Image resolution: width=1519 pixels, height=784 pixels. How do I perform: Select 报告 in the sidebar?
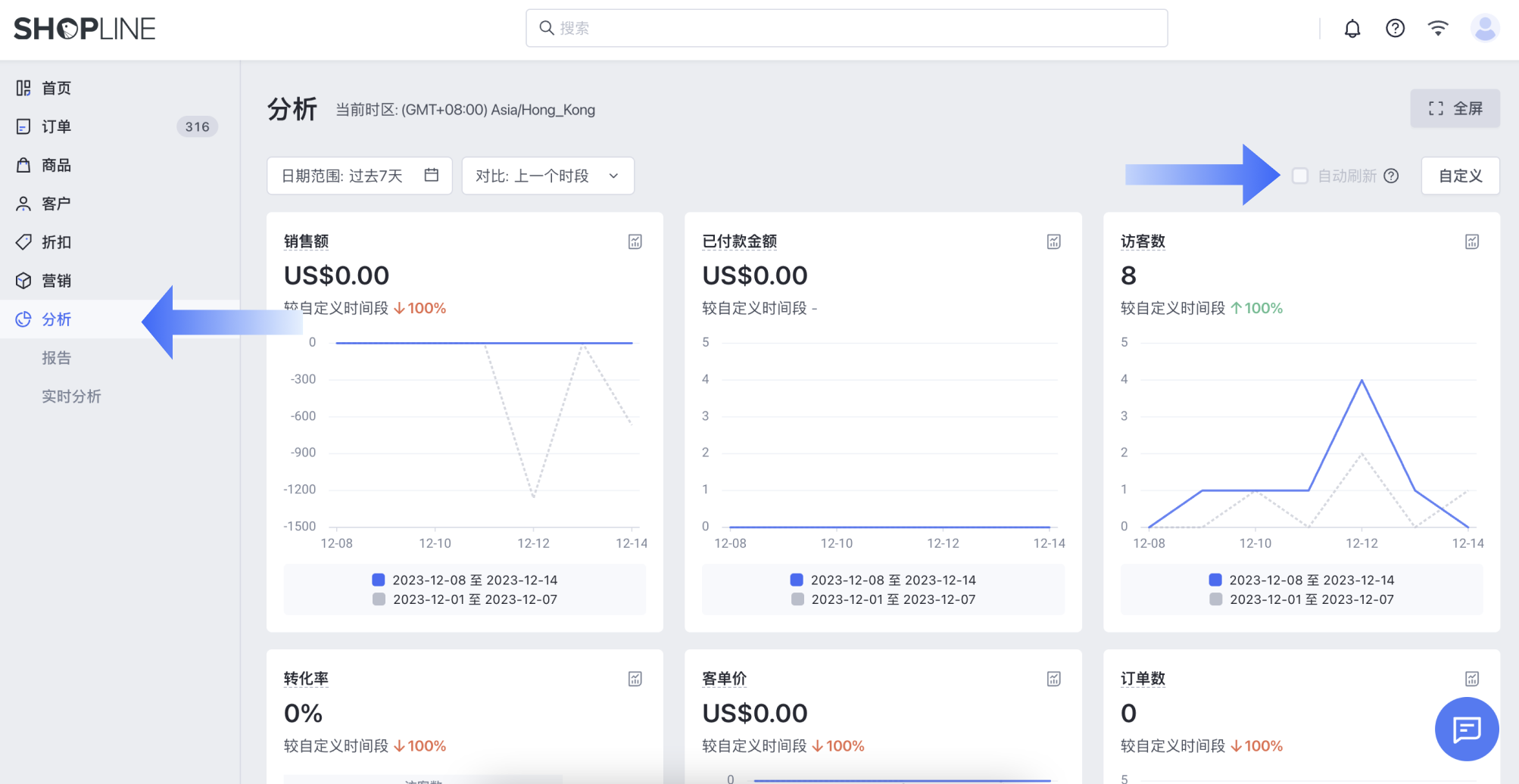pos(58,357)
